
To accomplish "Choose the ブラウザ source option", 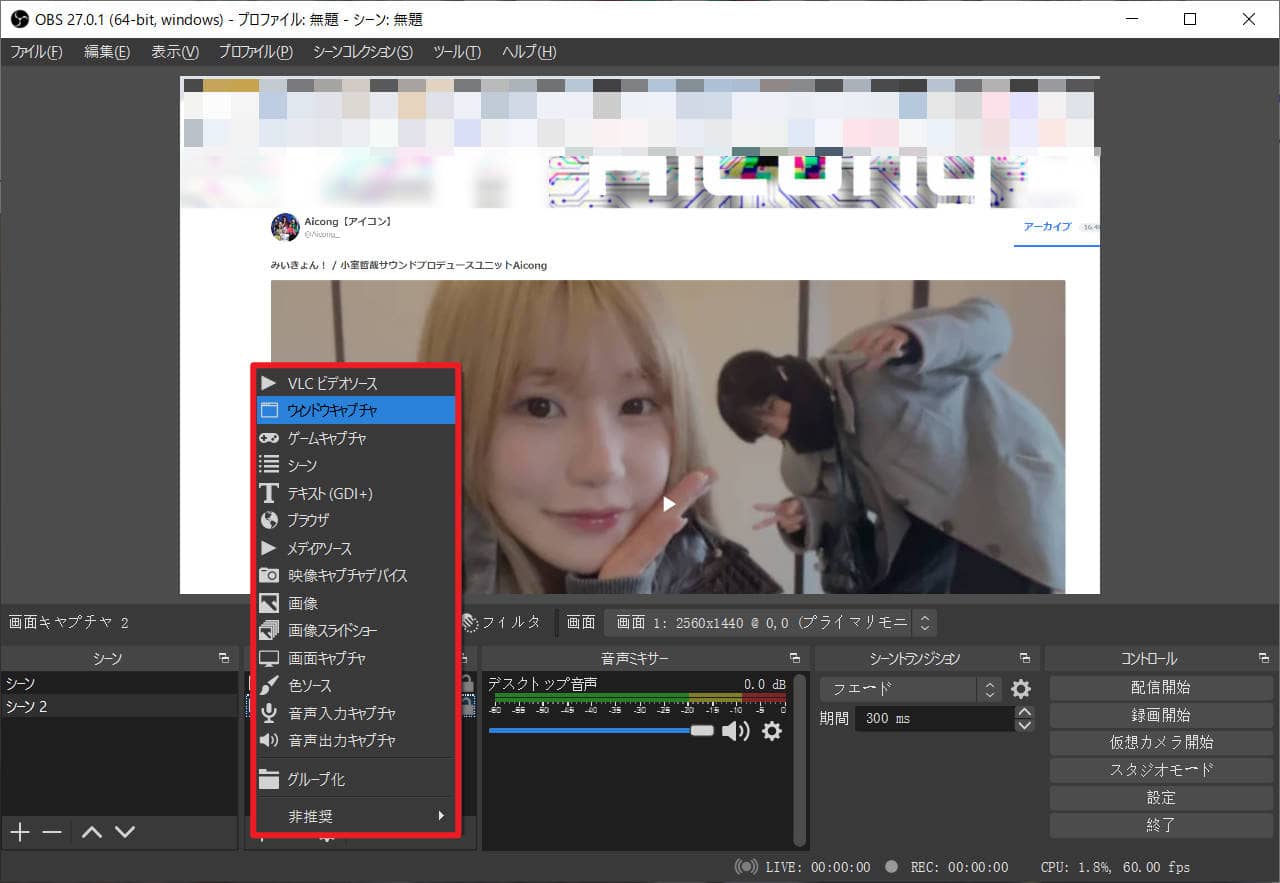I will 308,520.
